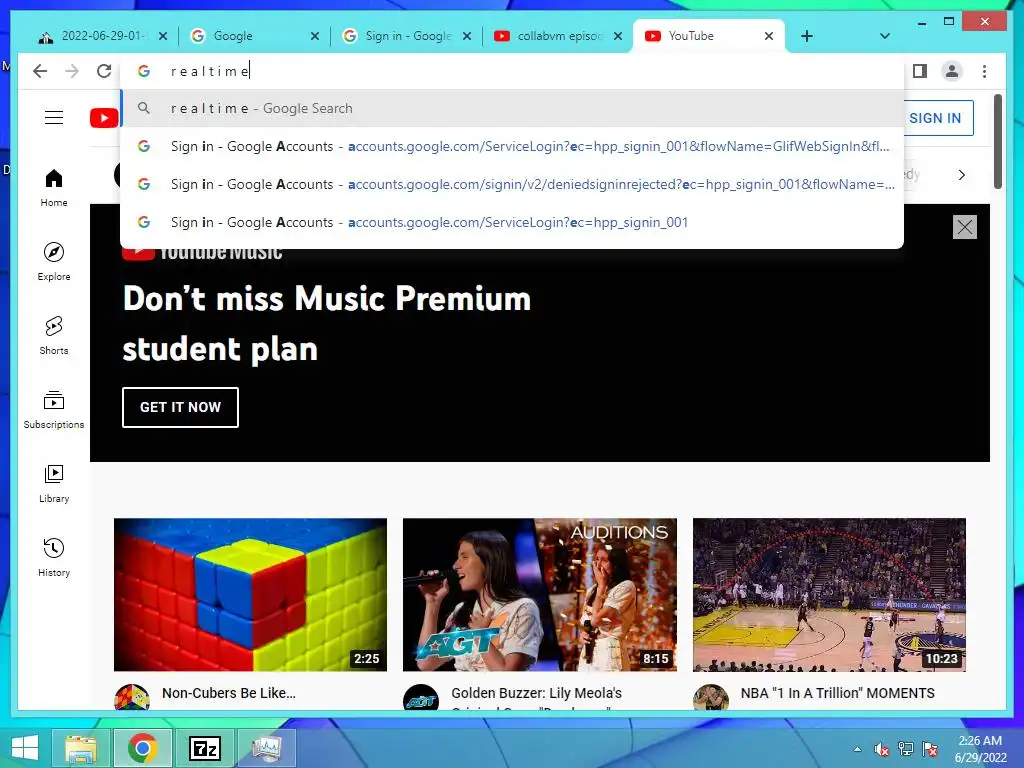Pick the last ServiceLogin hpp_signin_001 suggestion
Viewport: 1024px width, 768px height.
point(512,222)
